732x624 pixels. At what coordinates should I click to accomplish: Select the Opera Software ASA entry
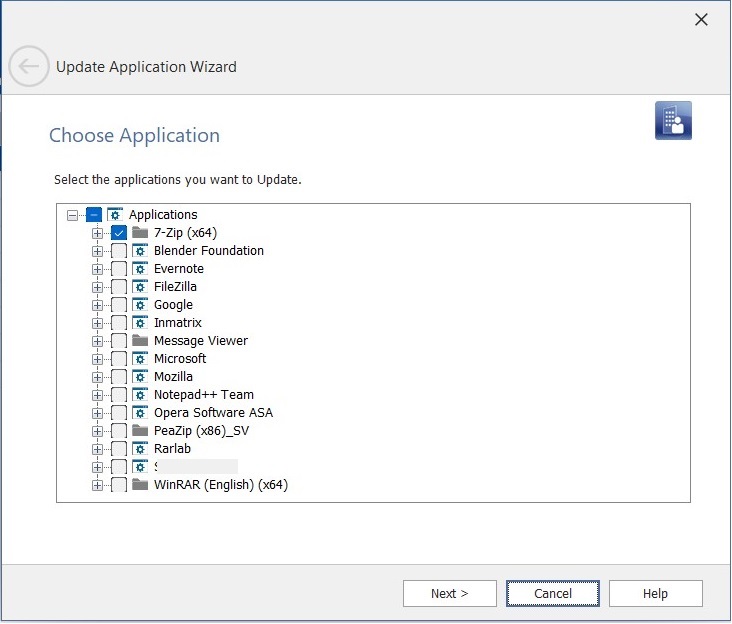[x=213, y=413]
